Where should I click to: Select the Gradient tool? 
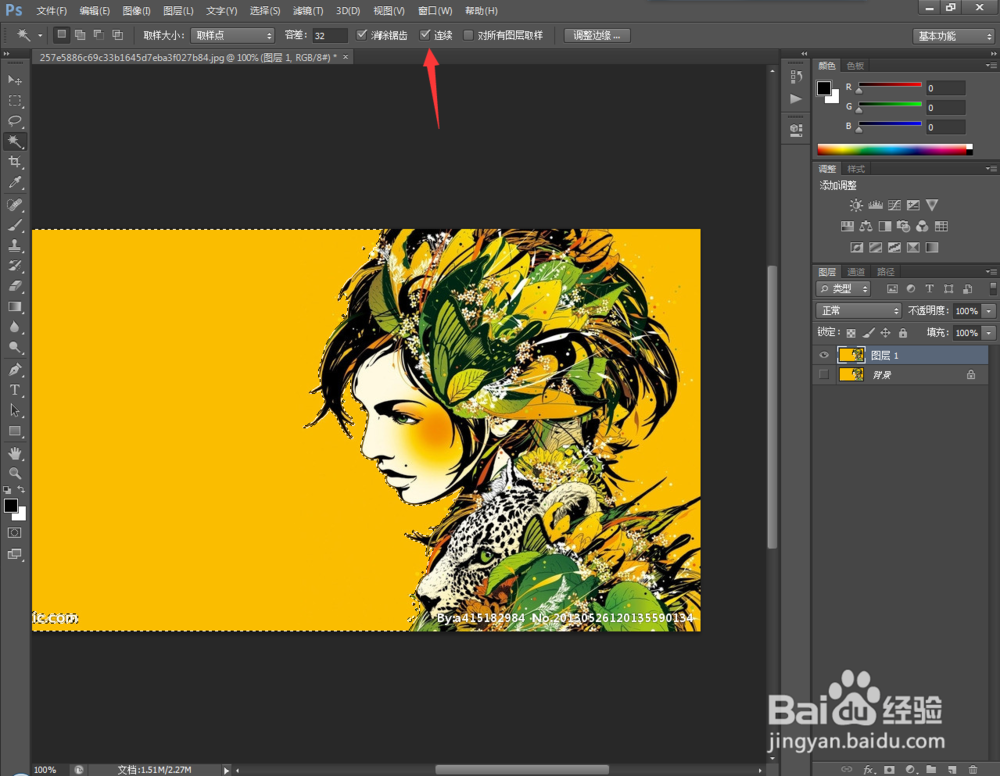[15, 307]
